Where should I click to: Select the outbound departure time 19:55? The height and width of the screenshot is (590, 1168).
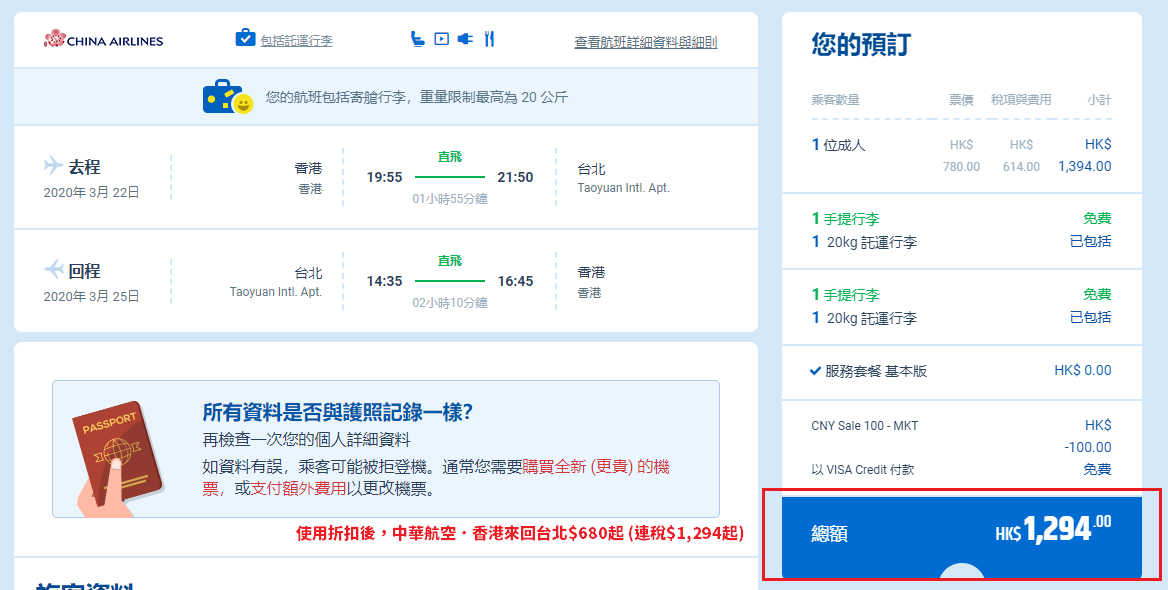(384, 177)
